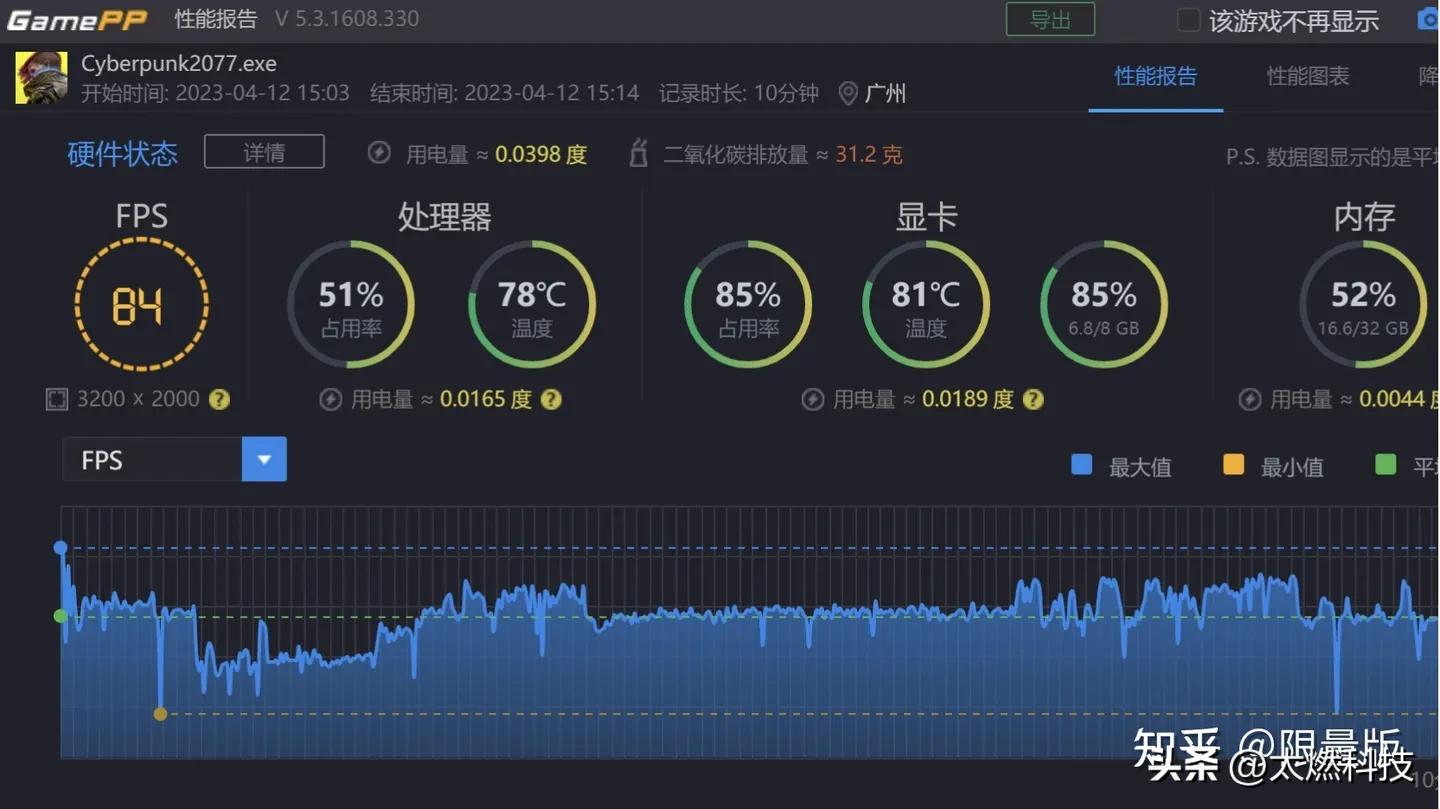1440x809 pixels.
Task: Open hardware 详情 details button
Action: pyautogui.click(x=264, y=152)
